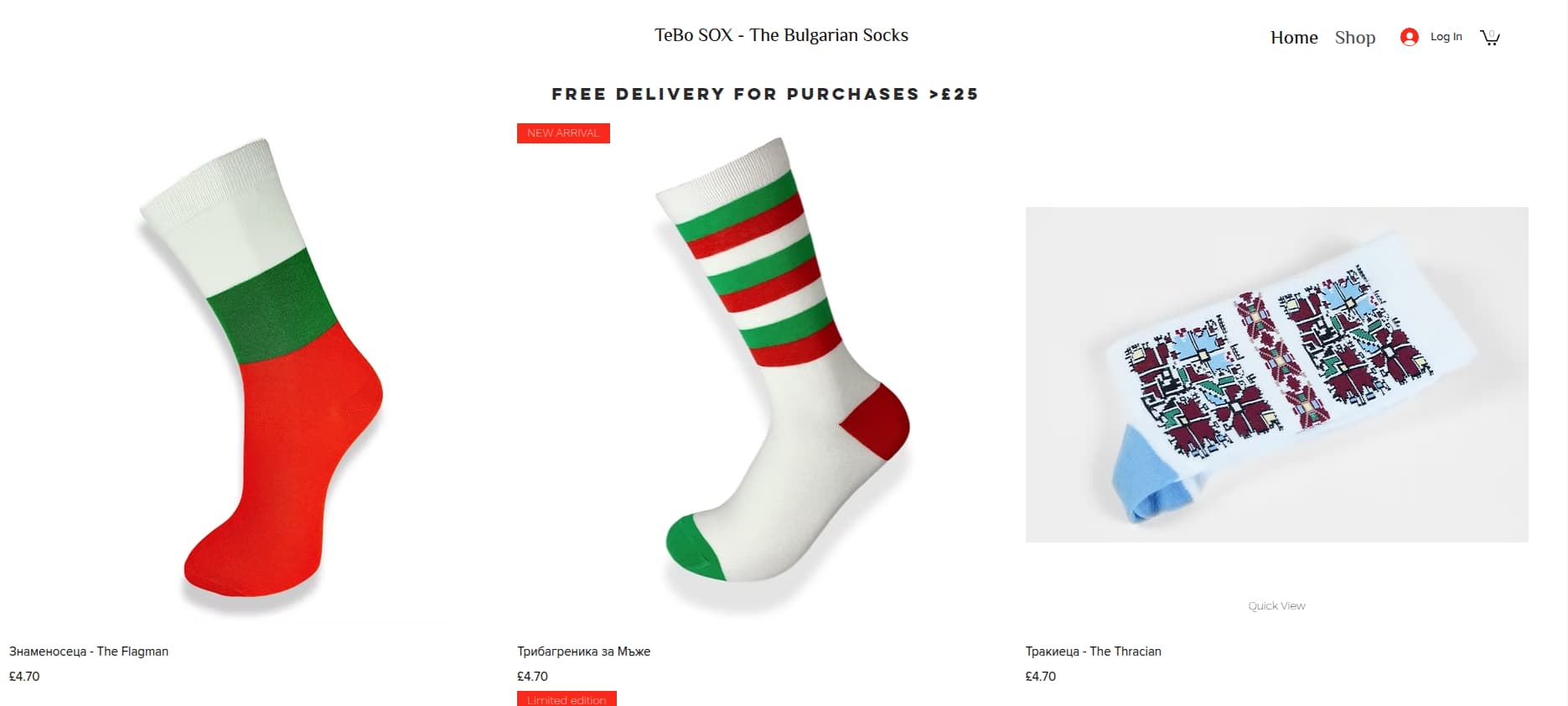The width and height of the screenshot is (1568, 706).
Task: Open the Thracian embroidered sock photo
Action: click(x=1276, y=374)
